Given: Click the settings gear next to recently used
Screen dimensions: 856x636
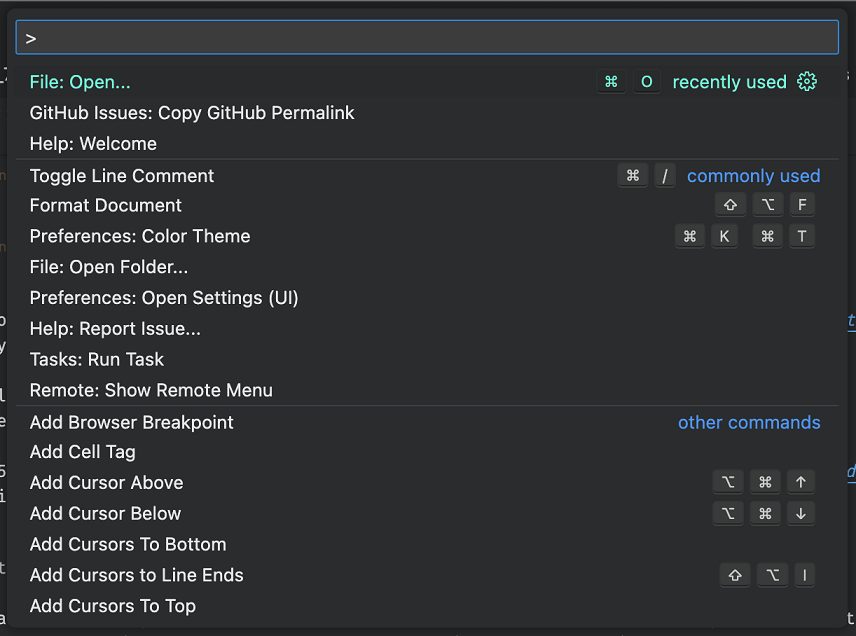Looking at the screenshot, I should (807, 82).
